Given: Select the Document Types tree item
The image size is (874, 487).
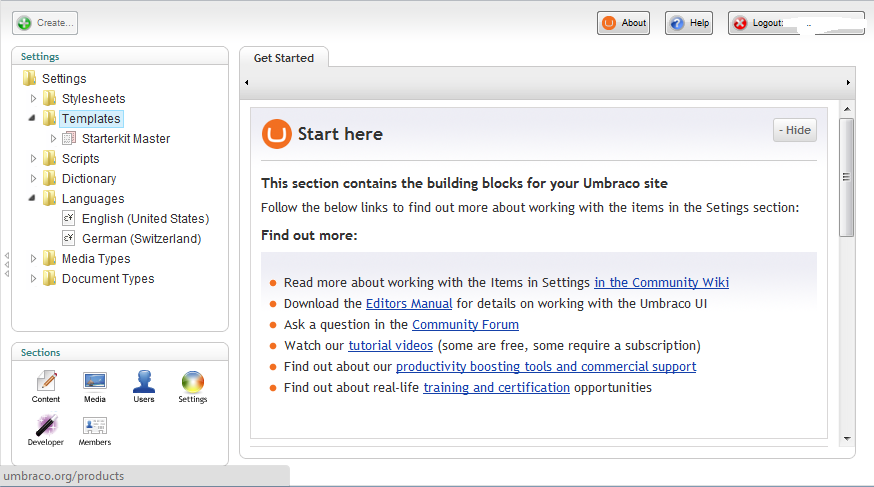Looking at the screenshot, I should click(x=108, y=279).
